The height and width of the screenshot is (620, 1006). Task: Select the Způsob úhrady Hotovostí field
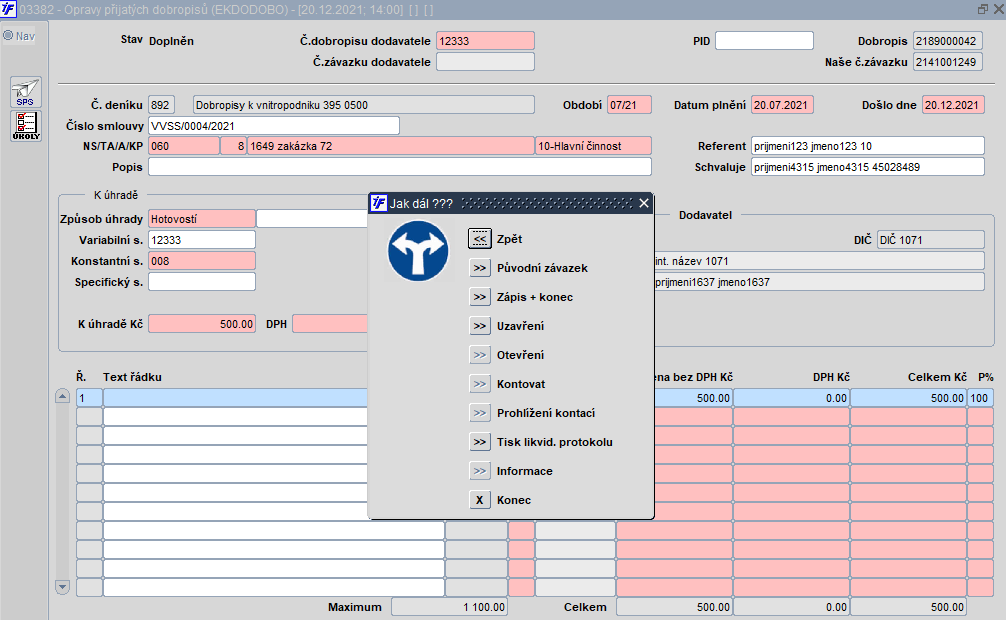tap(201, 218)
